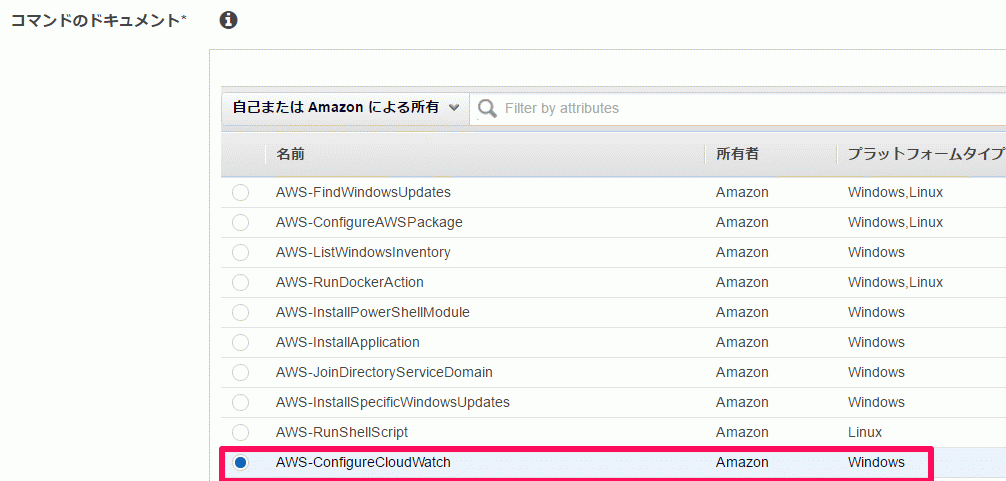Image resolution: width=1006 pixels, height=481 pixels.
Task: Click the AWS-FindWindowsUpdates document name
Action: (x=363, y=192)
